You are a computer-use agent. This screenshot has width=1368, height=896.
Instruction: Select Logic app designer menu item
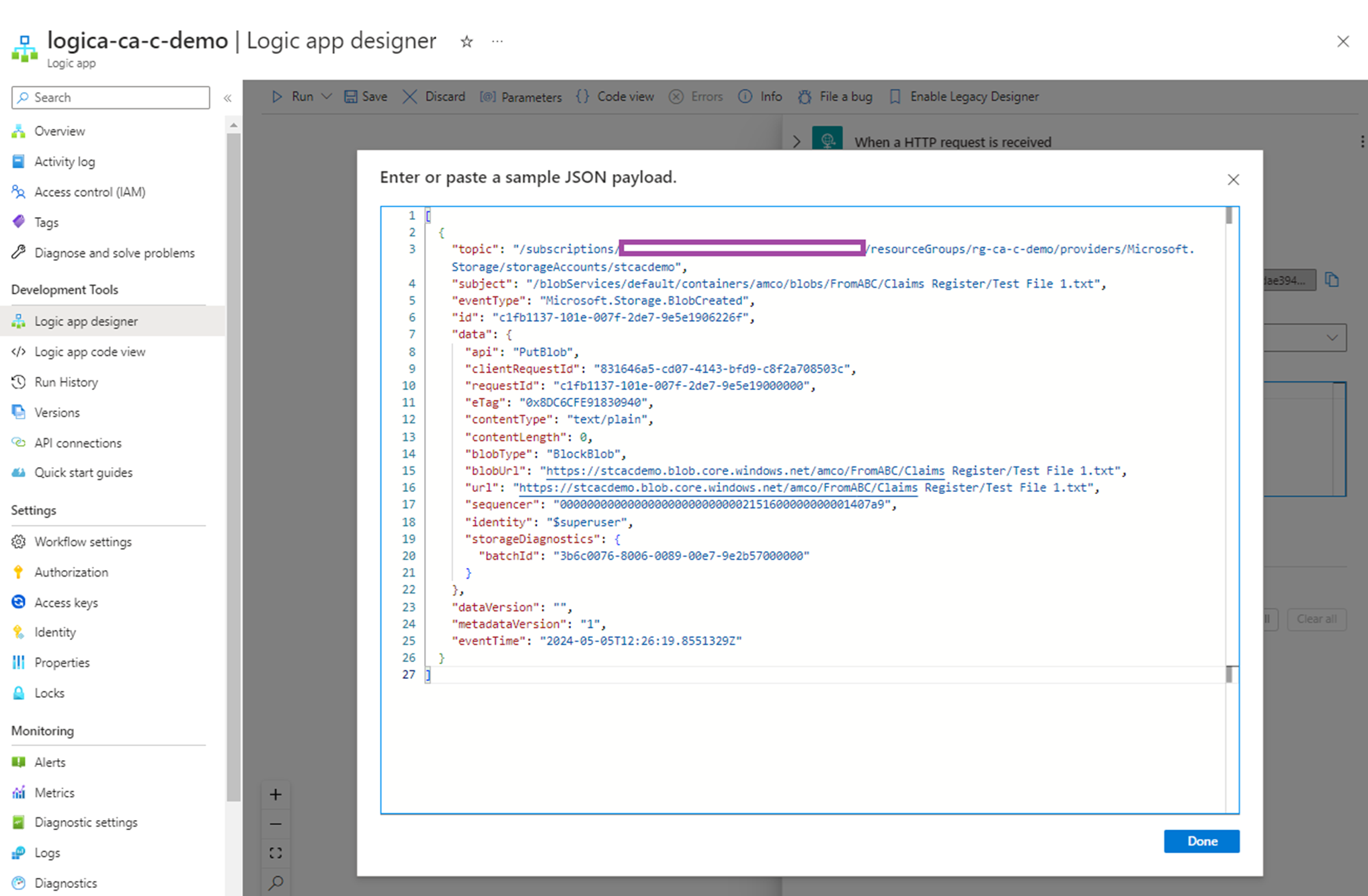pos(113,321)
